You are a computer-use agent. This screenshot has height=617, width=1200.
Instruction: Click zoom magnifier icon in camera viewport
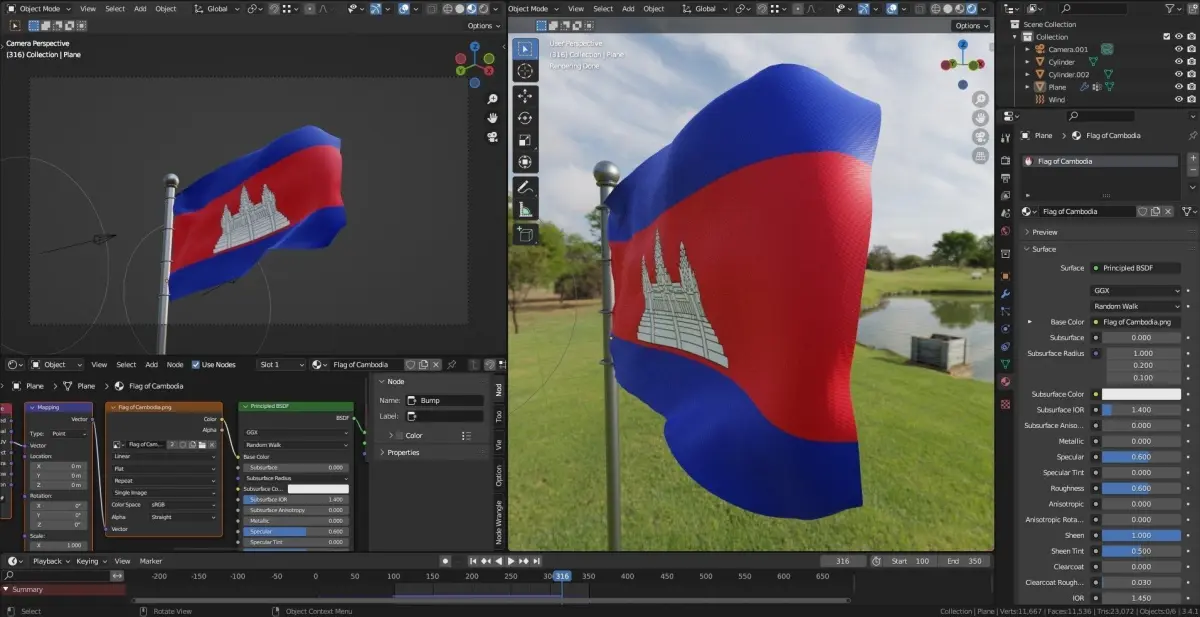click(x=493, y=99)
